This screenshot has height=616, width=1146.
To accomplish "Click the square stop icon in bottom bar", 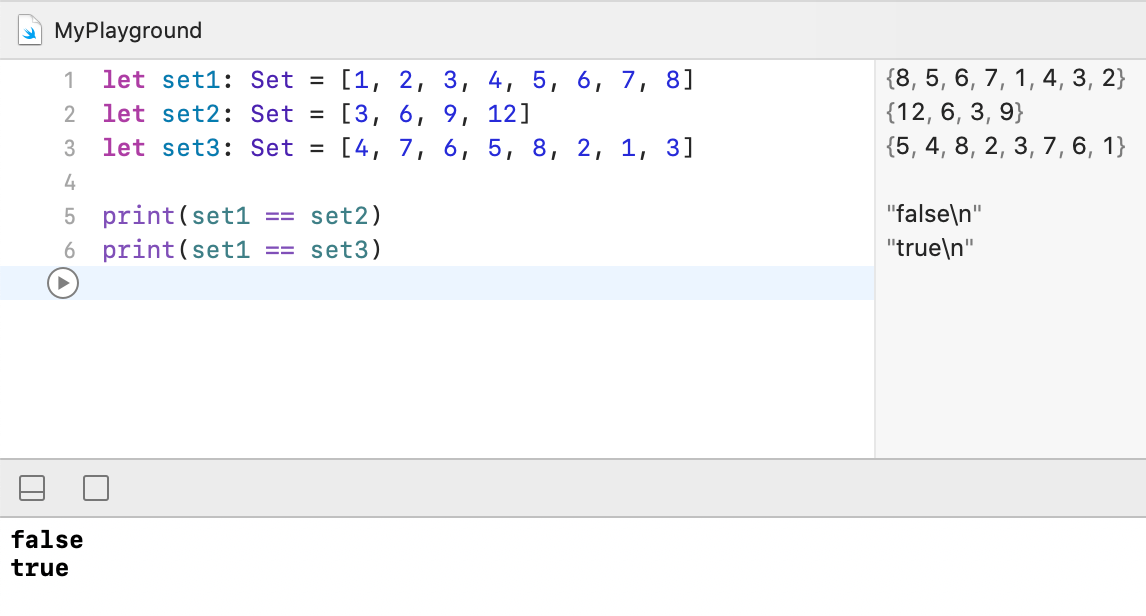I will [x=96, y=488].
